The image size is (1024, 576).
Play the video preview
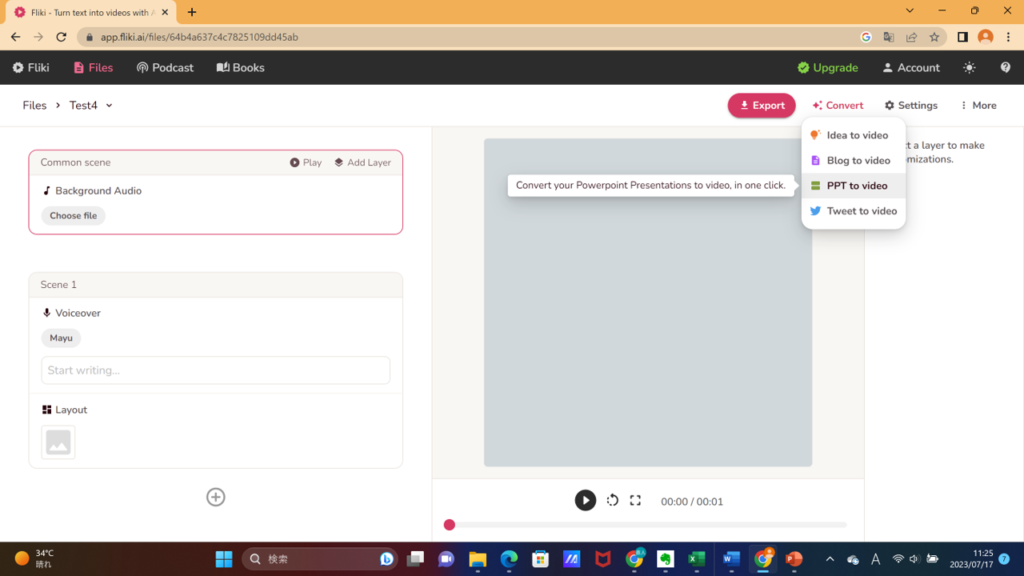point(585,500)
